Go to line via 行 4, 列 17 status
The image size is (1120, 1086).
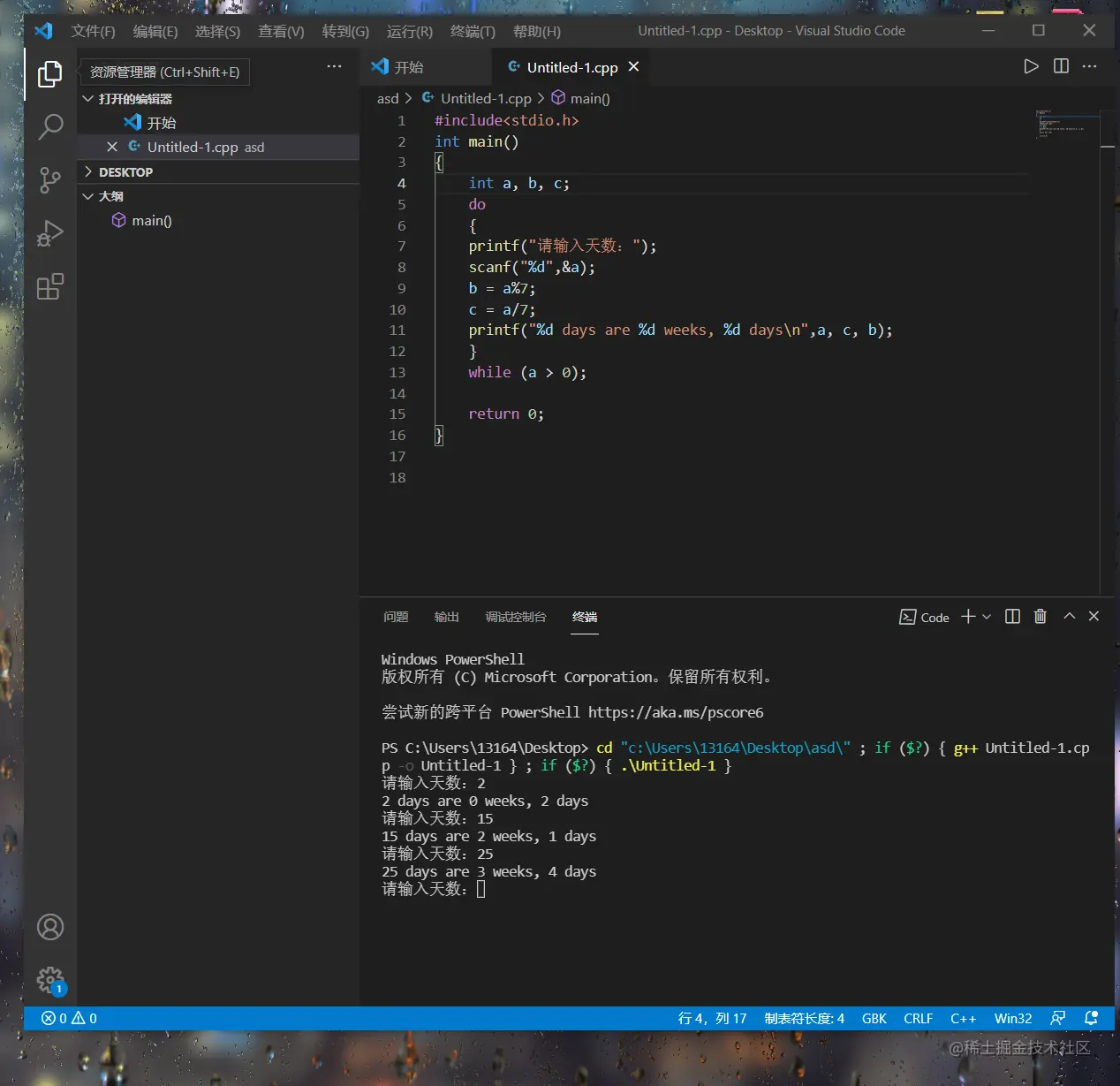point(712,1019)
